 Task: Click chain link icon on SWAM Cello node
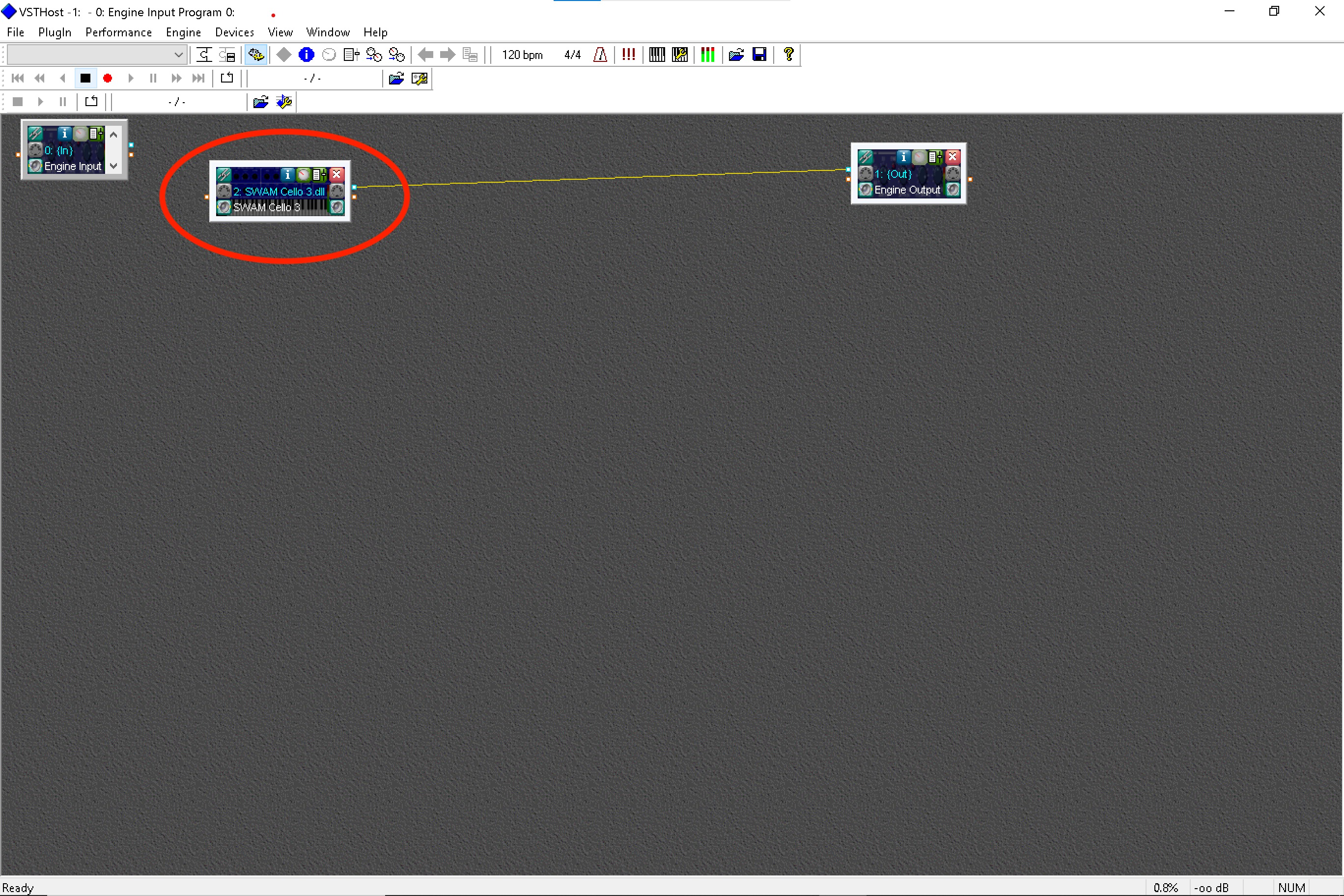coord(224,175)
